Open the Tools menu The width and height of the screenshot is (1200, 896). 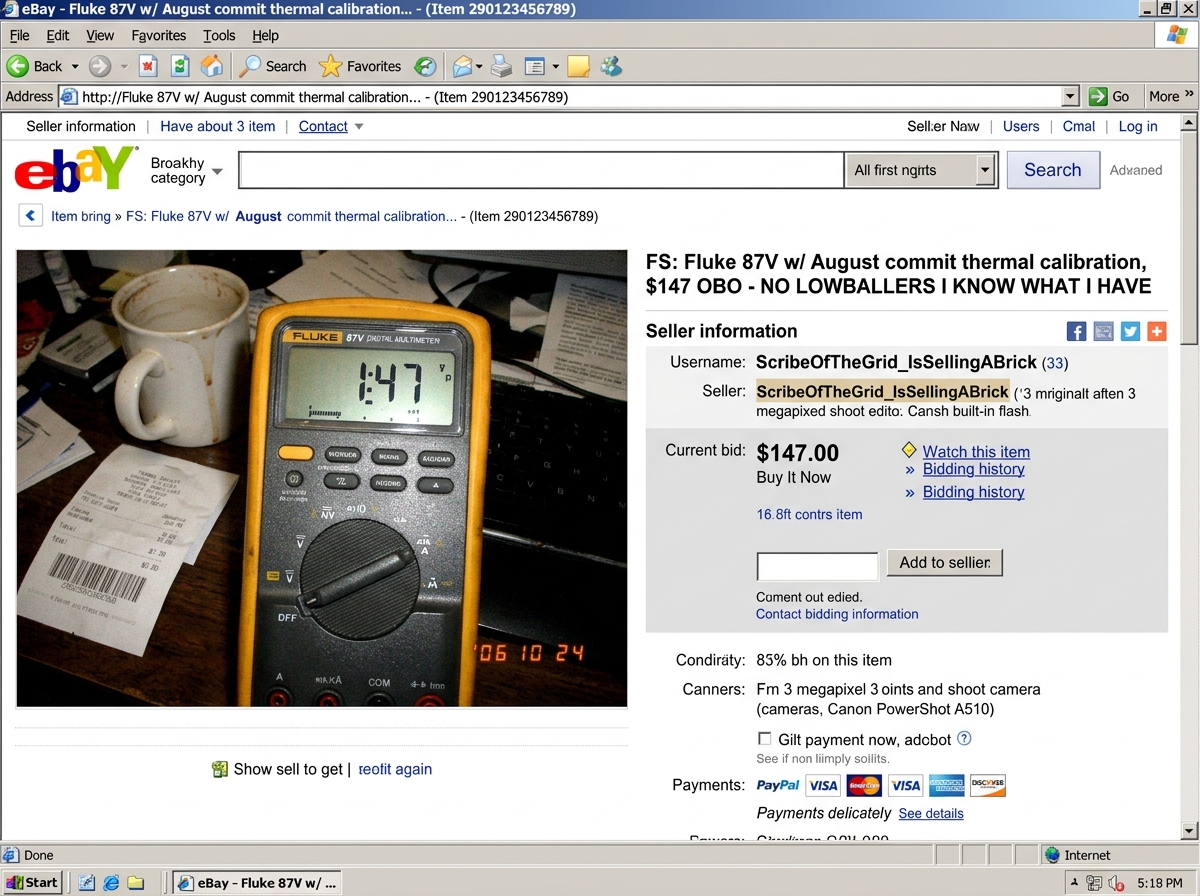[219, 35]
